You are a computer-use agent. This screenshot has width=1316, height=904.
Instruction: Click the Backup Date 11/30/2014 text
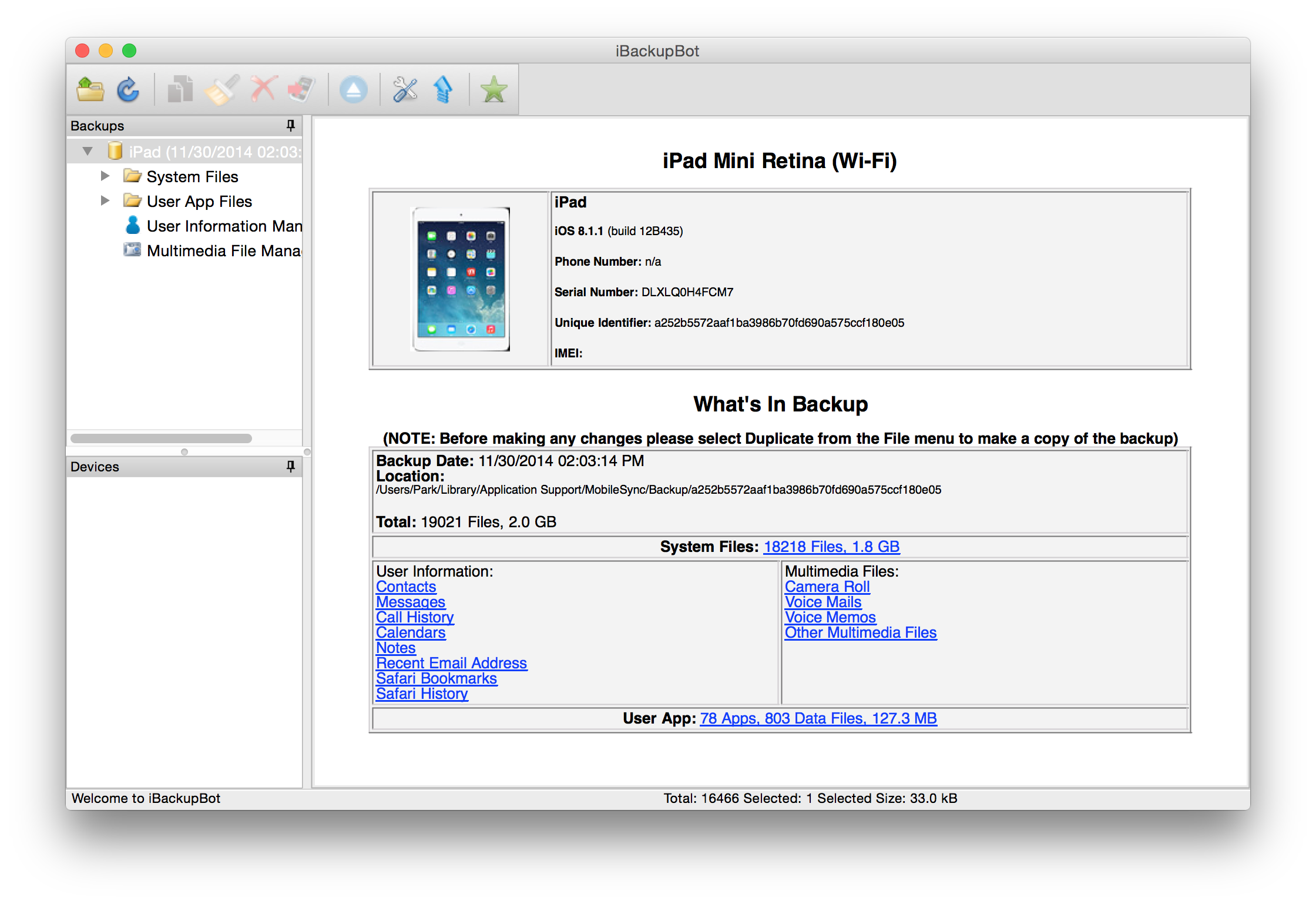pyautogui.click(x=510, y=461)
